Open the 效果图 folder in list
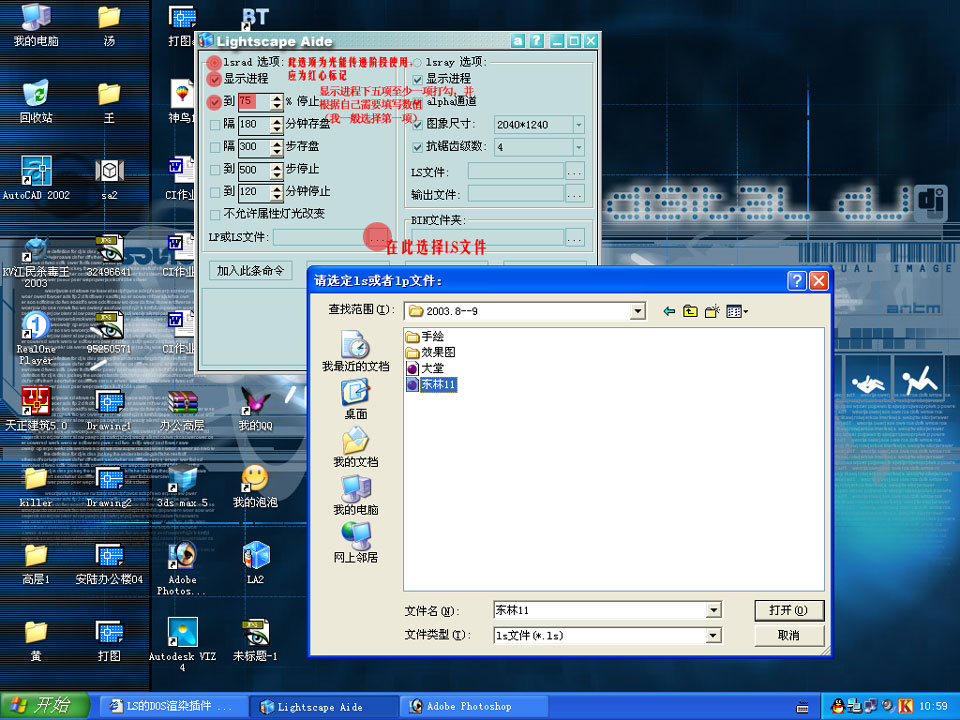960x720 pixels. 430,353
